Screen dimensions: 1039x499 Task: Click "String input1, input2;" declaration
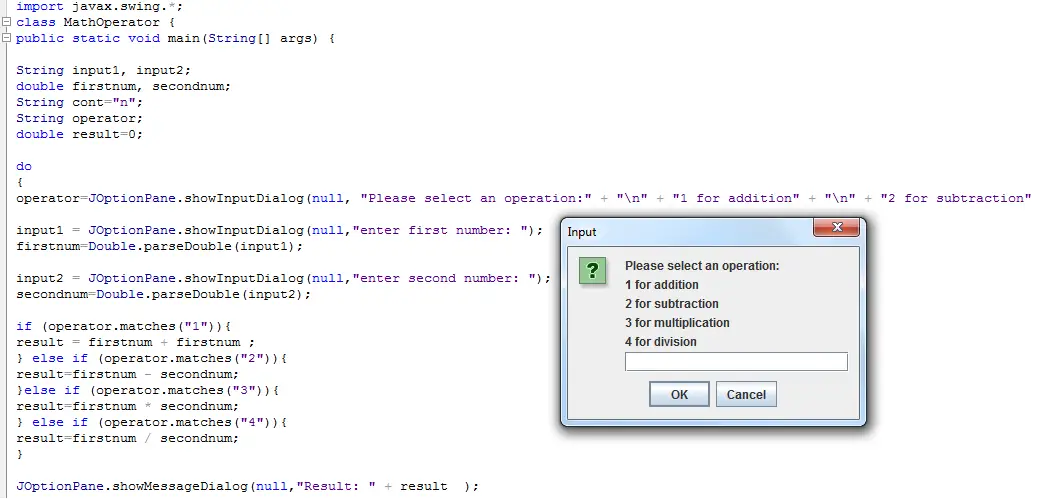coord(103,70)
